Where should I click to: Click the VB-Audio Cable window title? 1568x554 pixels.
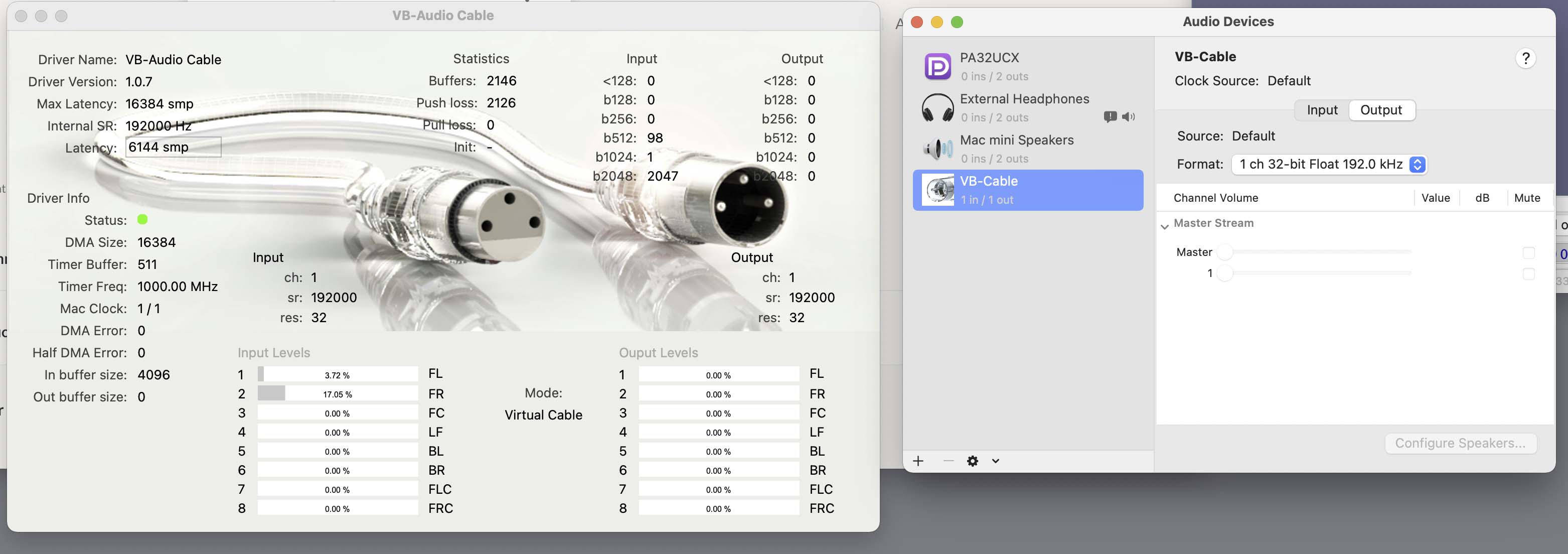[442, 16]
